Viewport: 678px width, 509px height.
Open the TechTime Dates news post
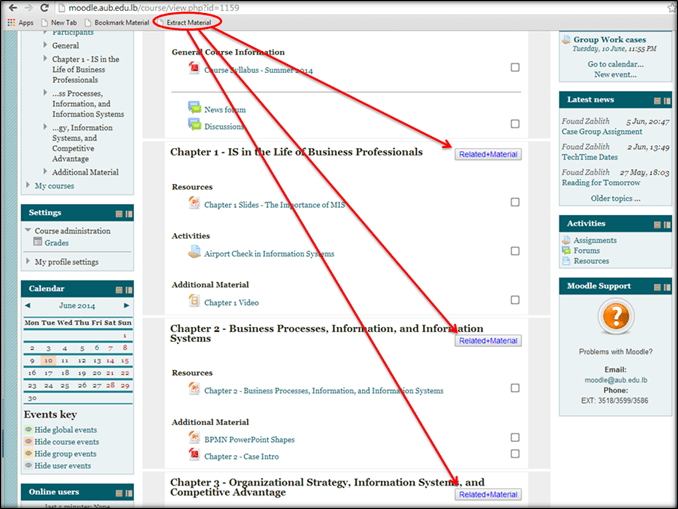pos(589,157)
